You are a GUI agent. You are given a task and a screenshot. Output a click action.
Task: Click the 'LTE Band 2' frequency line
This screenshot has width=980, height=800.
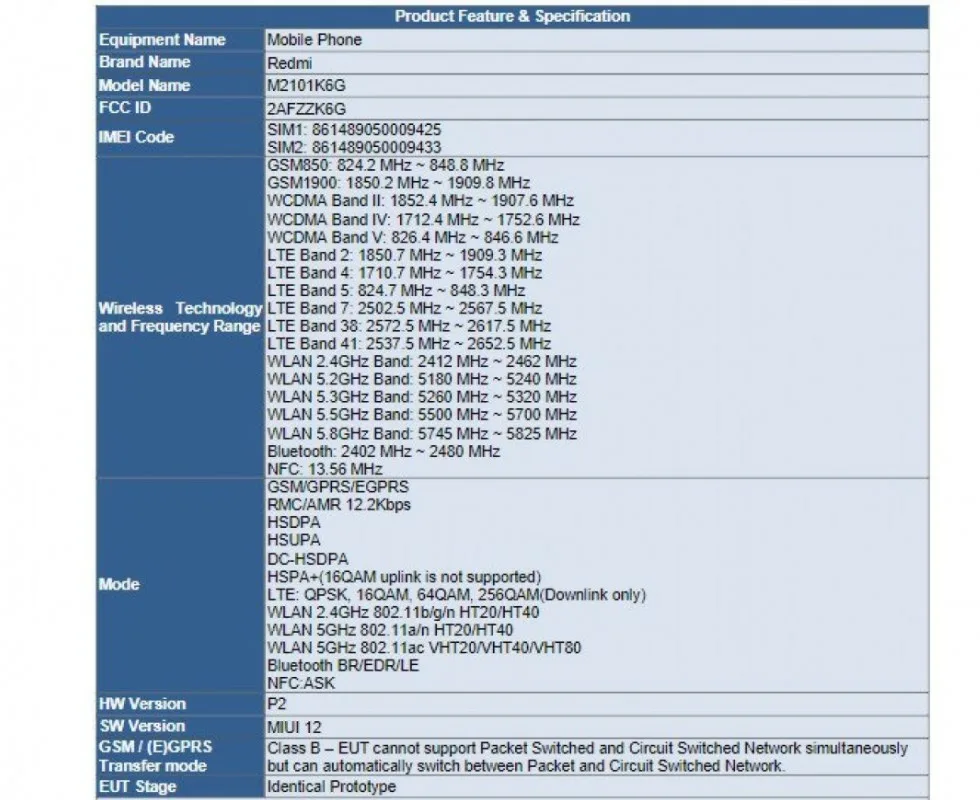pyautogui.click(x=404, y=255)
